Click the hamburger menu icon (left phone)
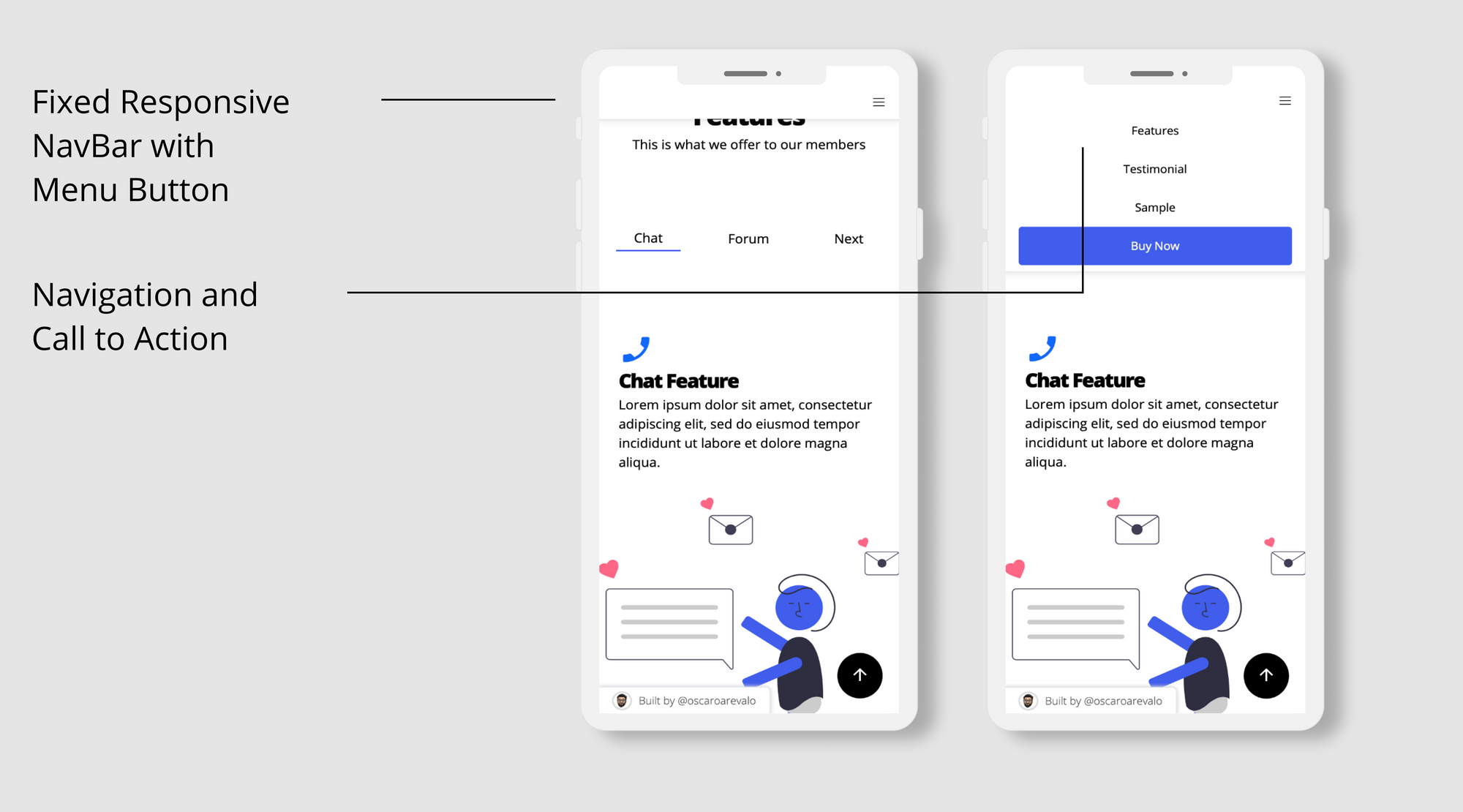This screenshot has height=812, width=1463. [x=878, y=102]
